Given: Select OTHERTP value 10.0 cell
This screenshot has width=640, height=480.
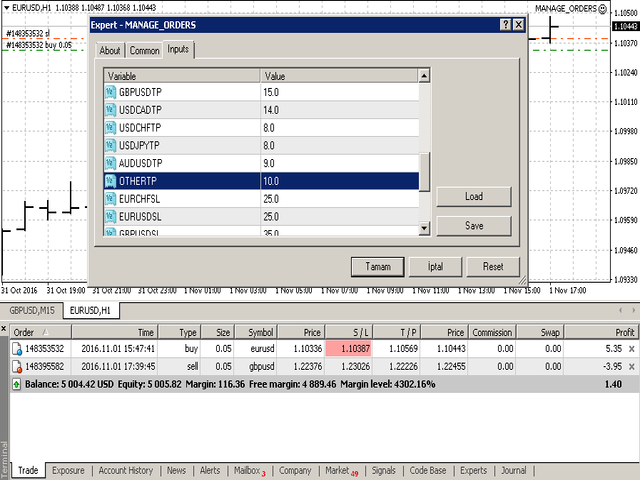Looking at the screenshot, I should 340,181.
